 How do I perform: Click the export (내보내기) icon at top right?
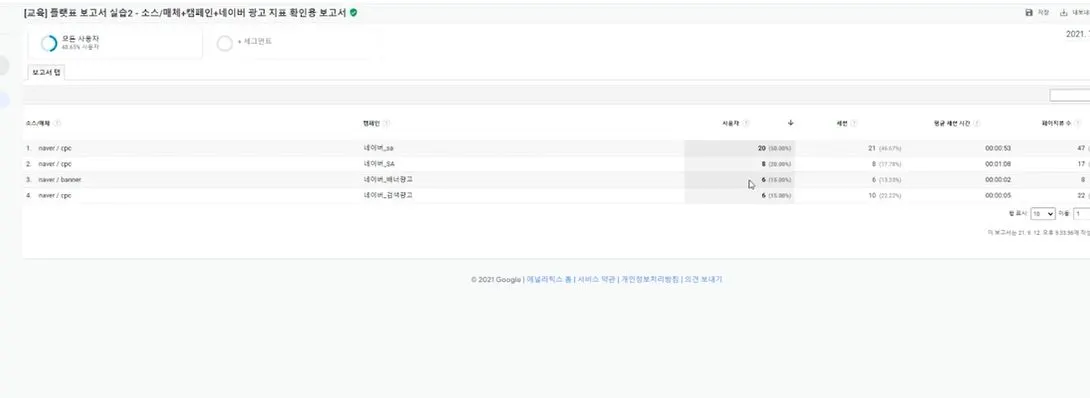click(x=1064, y=13)
